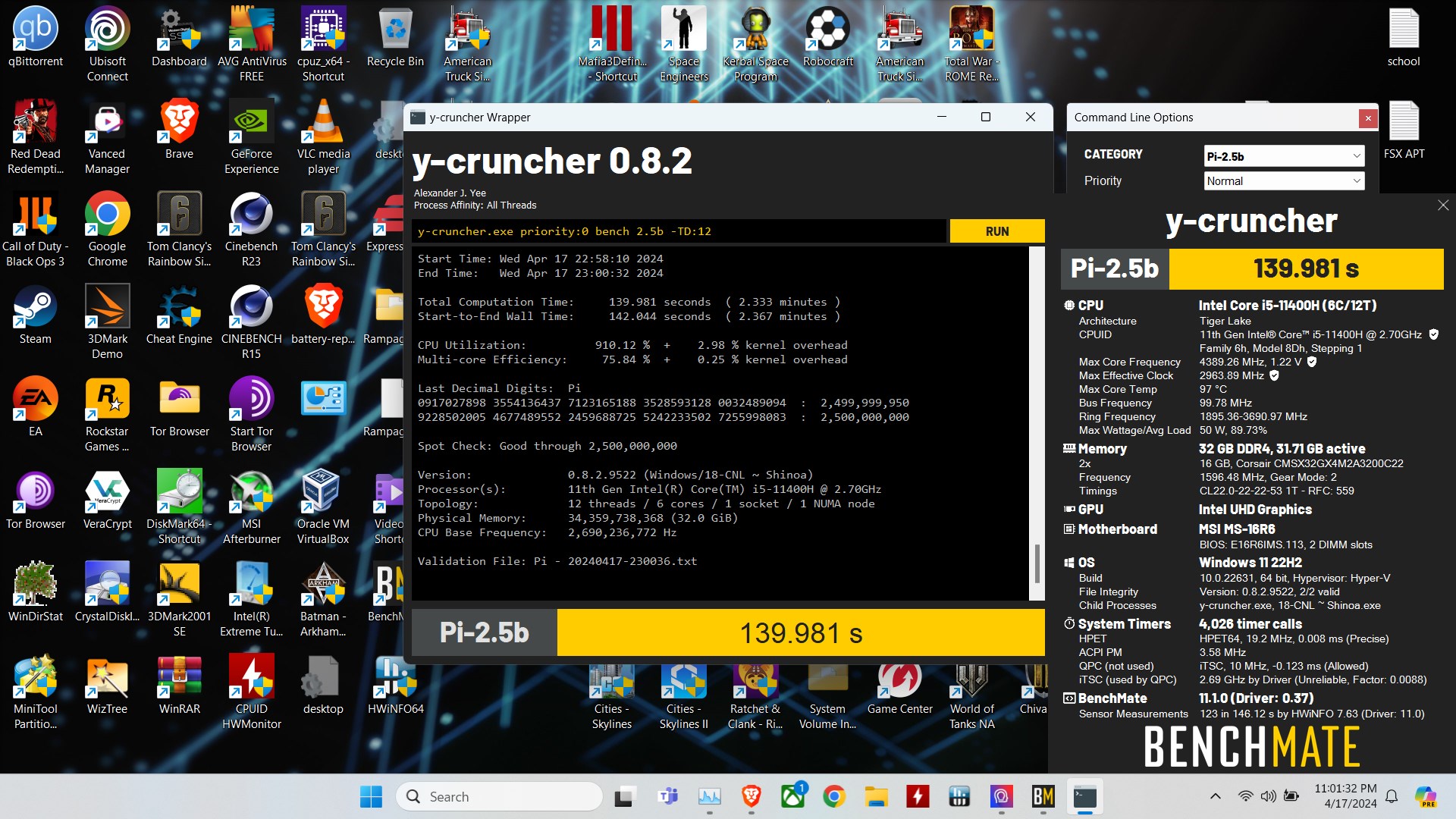Close the Command Line Options window
This screenshot has width=1456, height=819.
tap(1367, 118)
